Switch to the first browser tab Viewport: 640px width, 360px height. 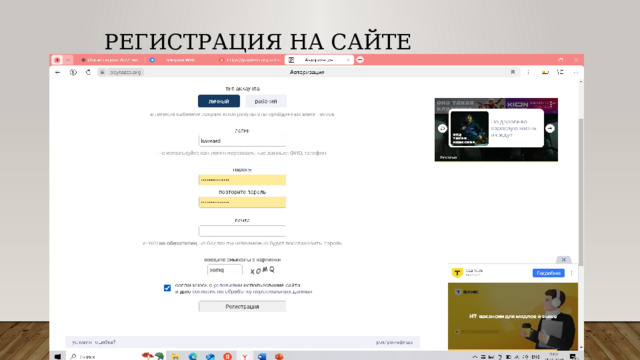(x=110, y=60)
